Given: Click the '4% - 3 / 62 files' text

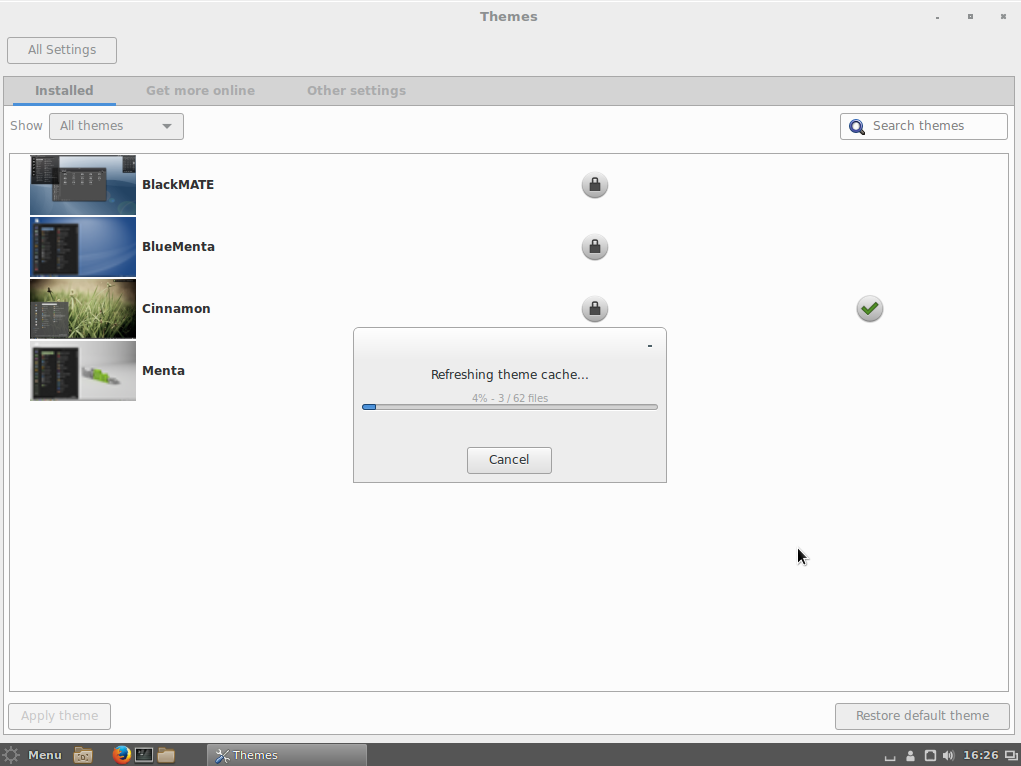Looking at the screenshot, I should click(510, 398).
